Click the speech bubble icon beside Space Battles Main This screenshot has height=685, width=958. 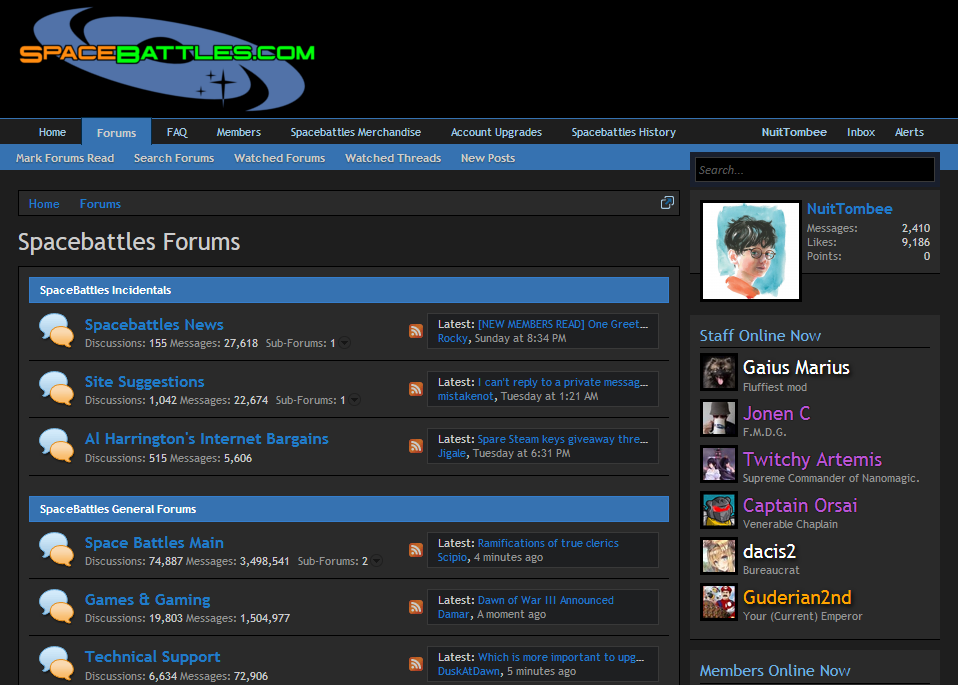click(x=56, y=548)
